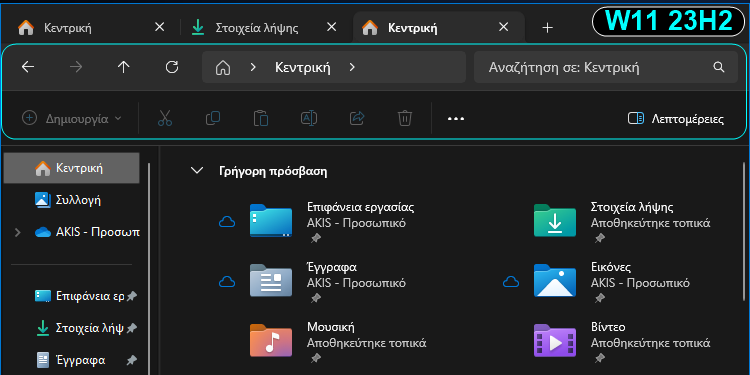The height and width of the screenshot is (375, 750).
Task: Click chevron before Κεντρική in address bar
Action: 253,67
